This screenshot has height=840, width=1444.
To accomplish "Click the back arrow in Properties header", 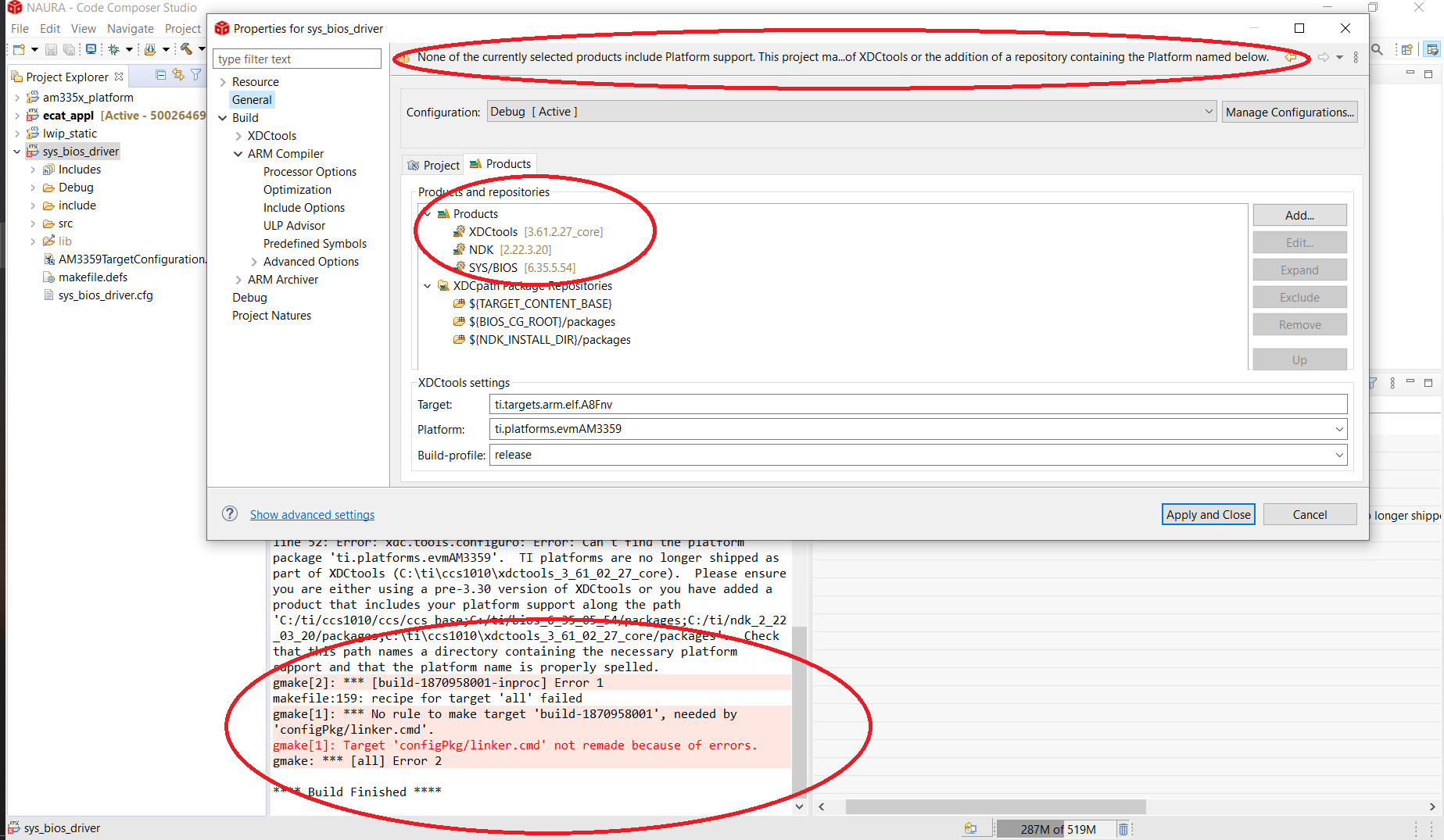I will pyautogui.click(x=1292, y=57).
